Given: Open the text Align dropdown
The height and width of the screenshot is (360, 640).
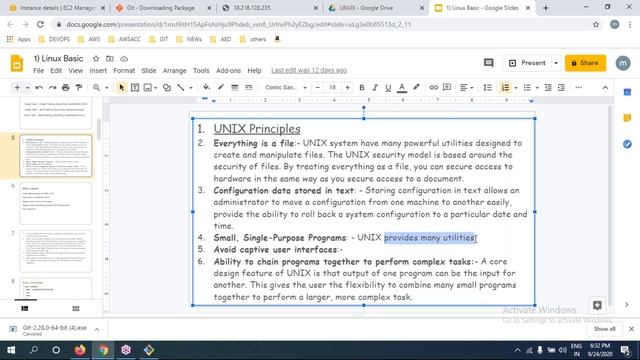Looking at the screenshot, I should click(x=466, y=87).
